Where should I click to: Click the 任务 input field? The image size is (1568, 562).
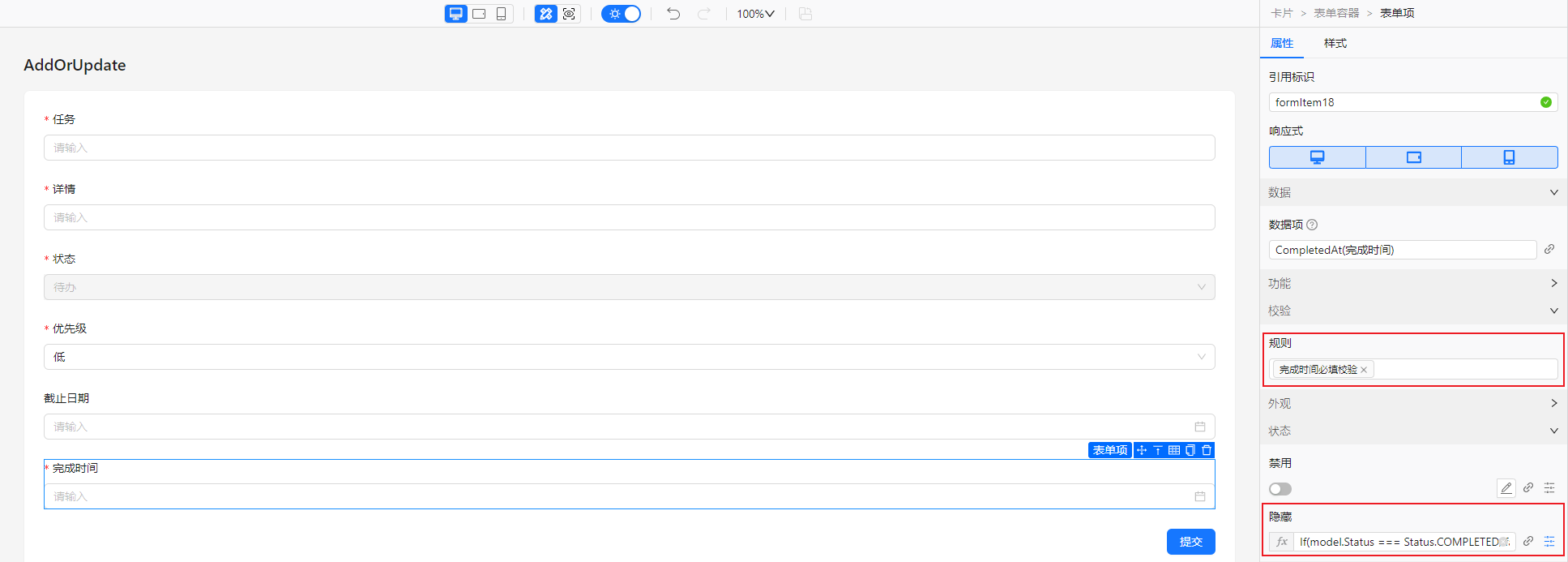pyautogui.click(x=629, y=148)
